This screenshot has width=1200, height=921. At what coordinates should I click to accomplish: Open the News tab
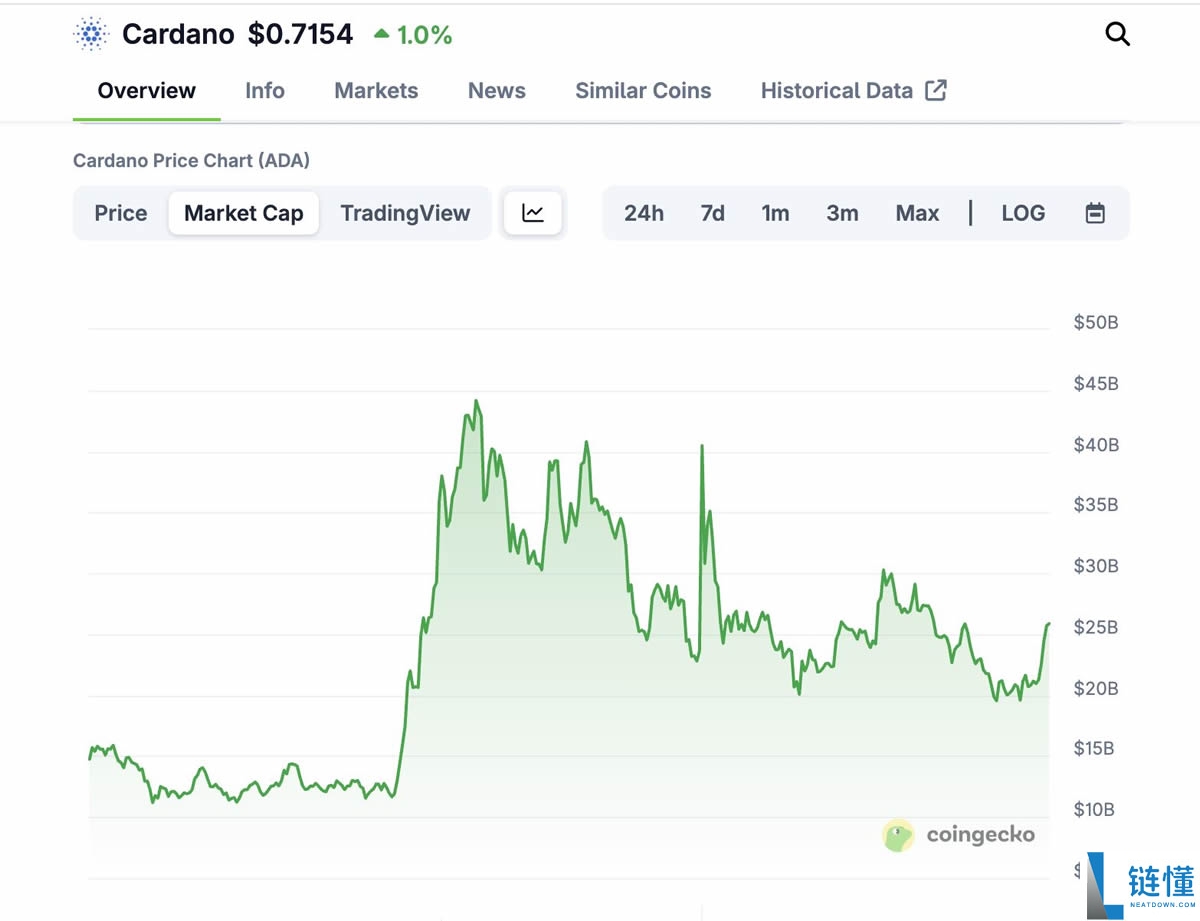pos(497,91)
